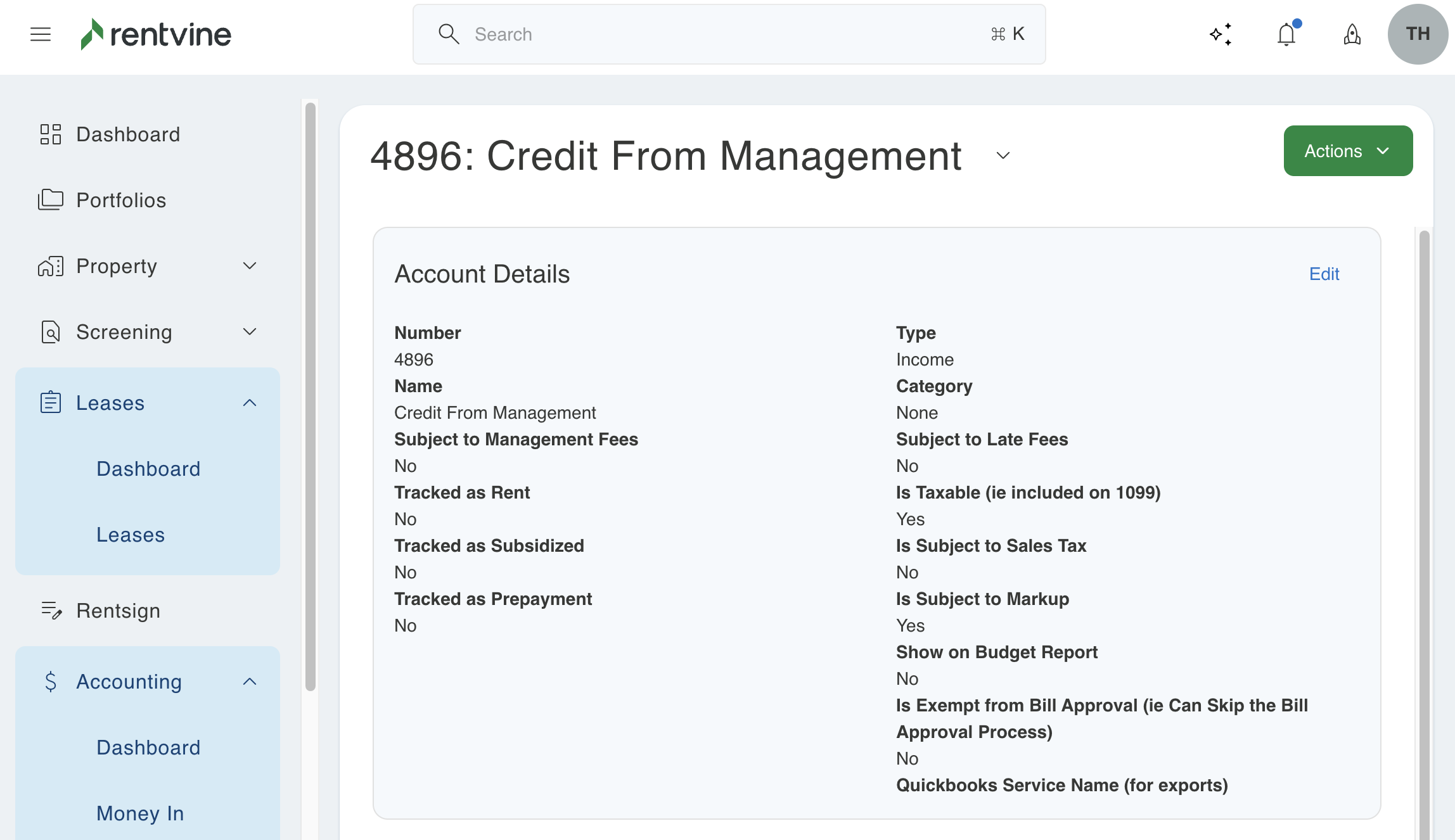Open the notifications bell
Image resolution: width=1455 pixels, height=840 pixels.
[1286, 34]
